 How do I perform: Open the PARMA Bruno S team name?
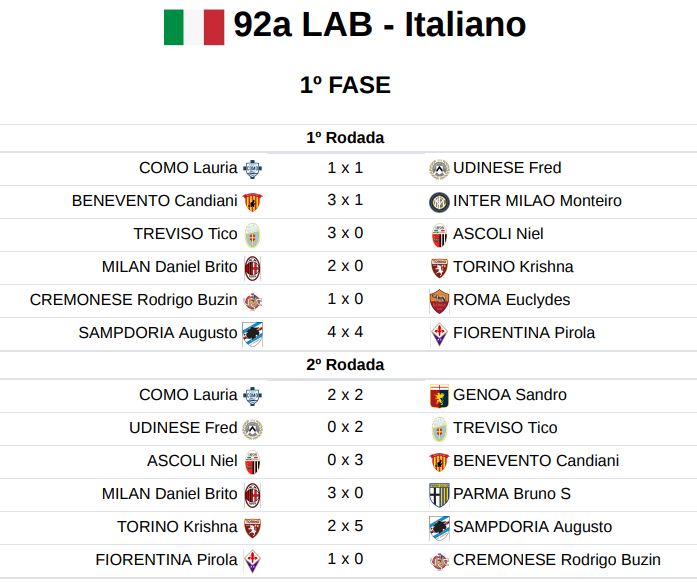(x=513, y=494)
